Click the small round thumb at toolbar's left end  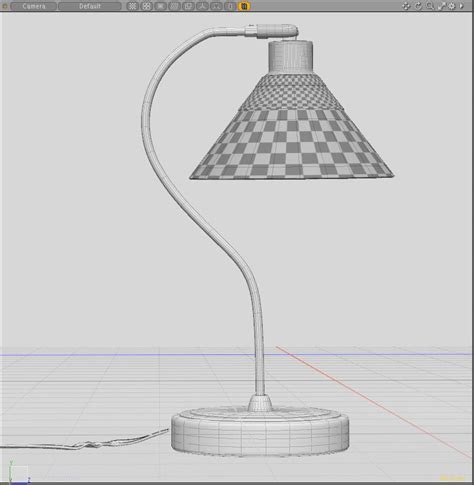click(5, 6)
